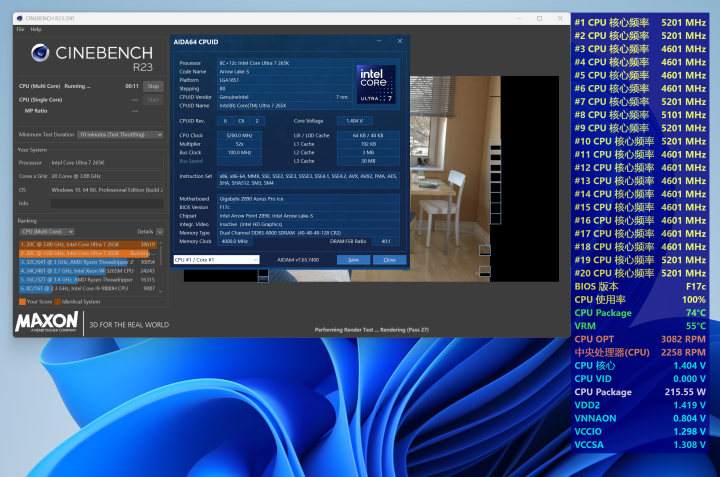
Task: Click the CPU OPT 3082 RPM row
Action: click(640, 339)
